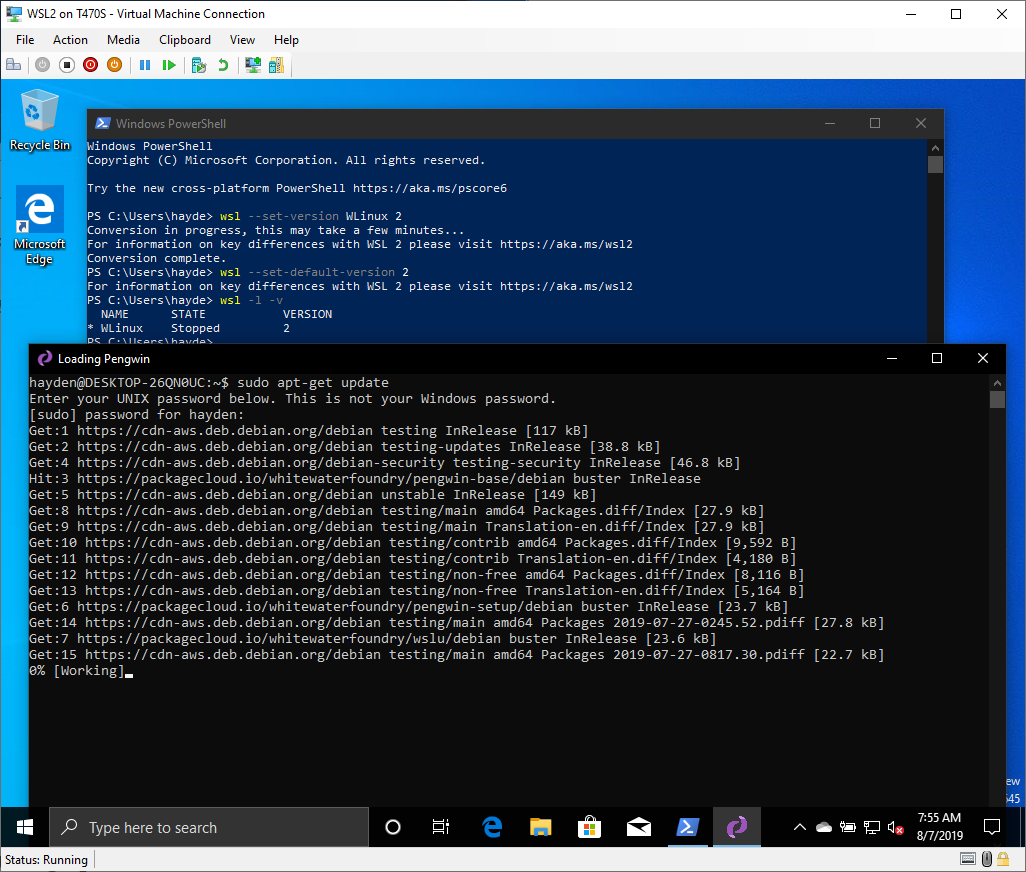This screenshot has height=872, width=1026.
Task: Open the Clipboard menu
Action: tap(185, 40)
